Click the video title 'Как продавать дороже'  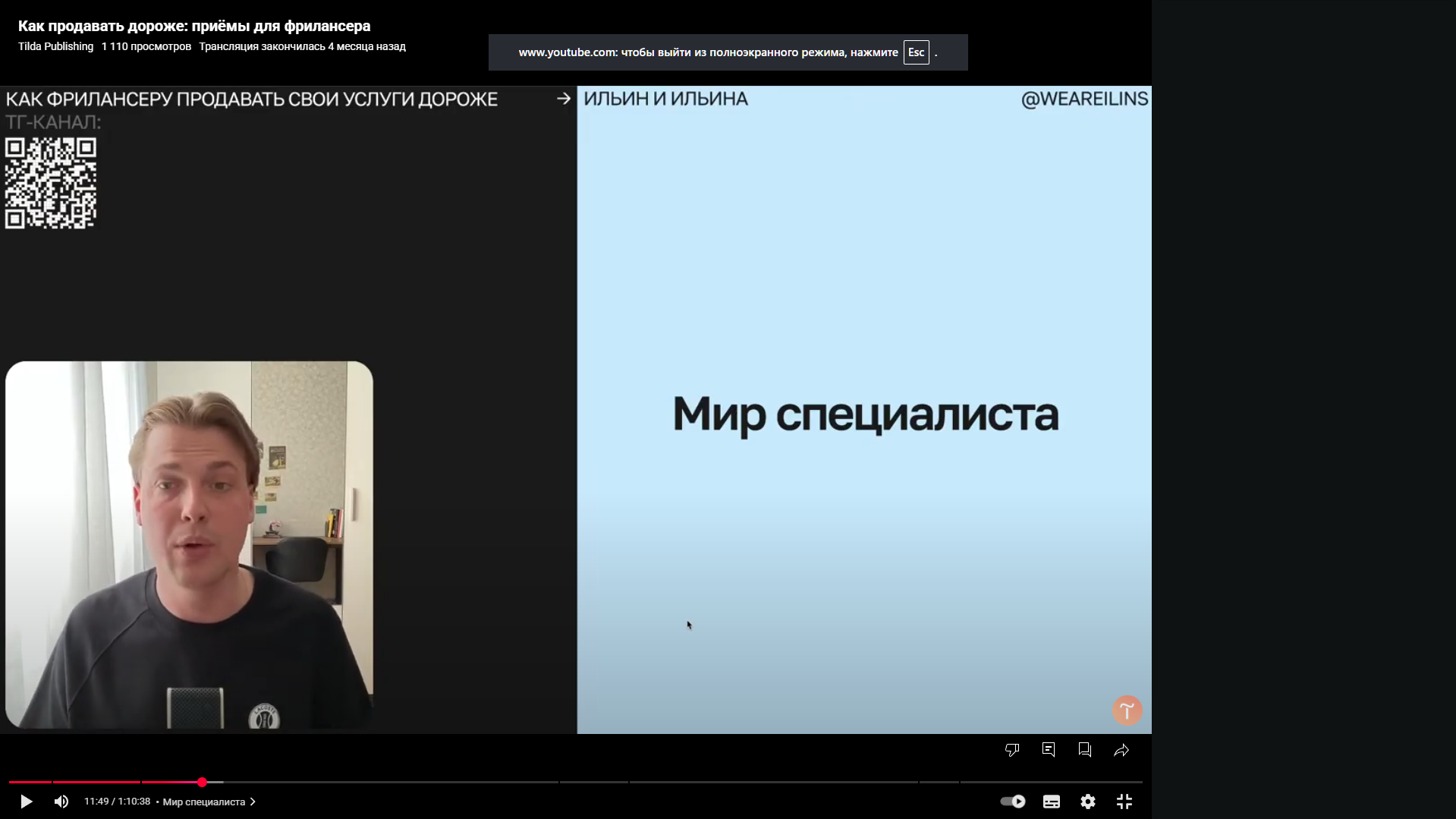[194, 26]
